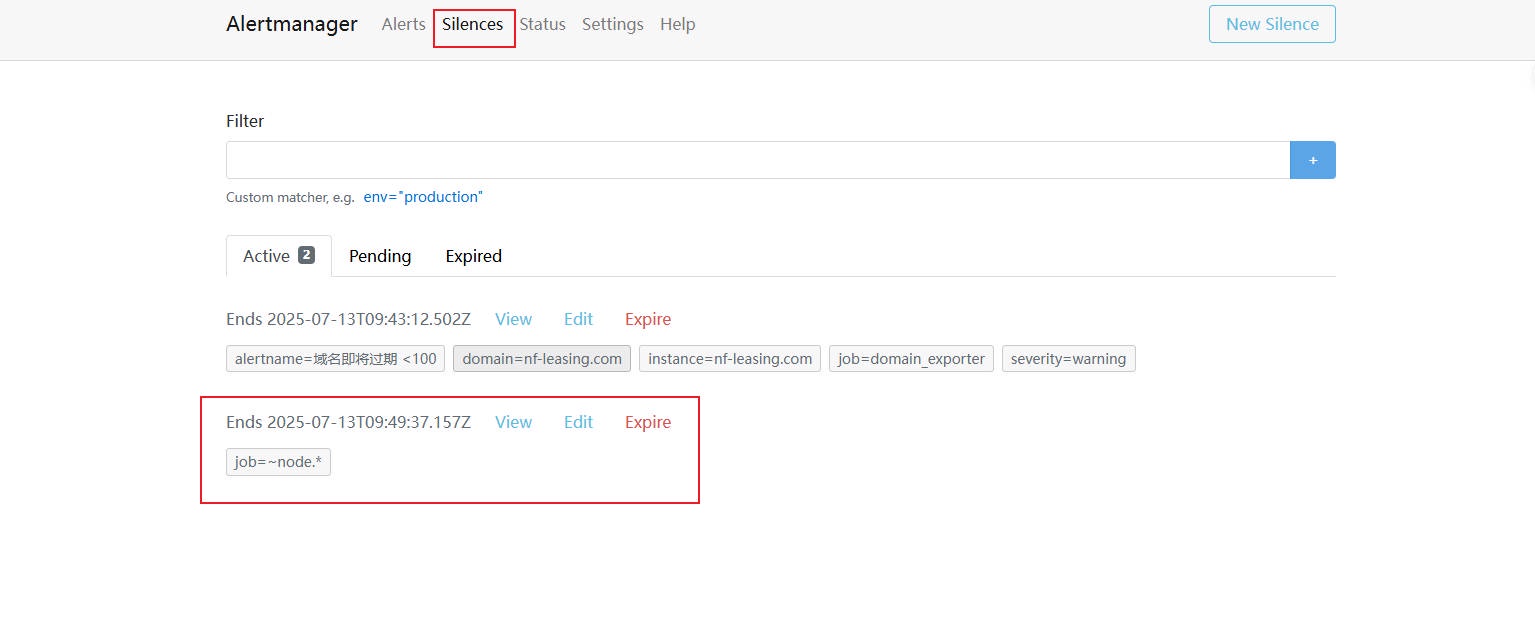Viewport: 1535px width, 628px height.
Task: Click the severity=warning matcher label
Action: (1068, 359)
